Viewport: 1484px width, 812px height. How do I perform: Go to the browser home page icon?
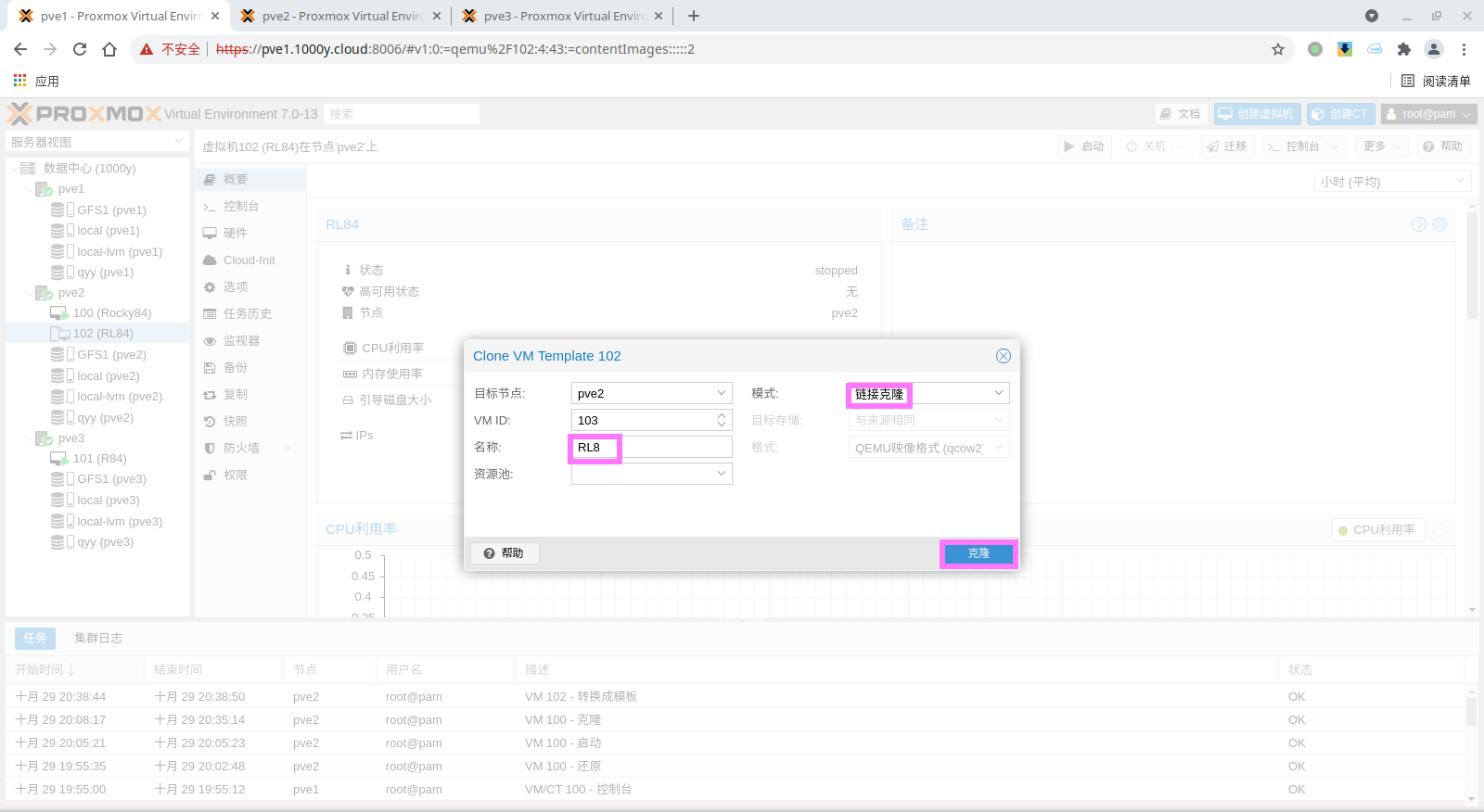pyautogui.click(x=109, y=49)
